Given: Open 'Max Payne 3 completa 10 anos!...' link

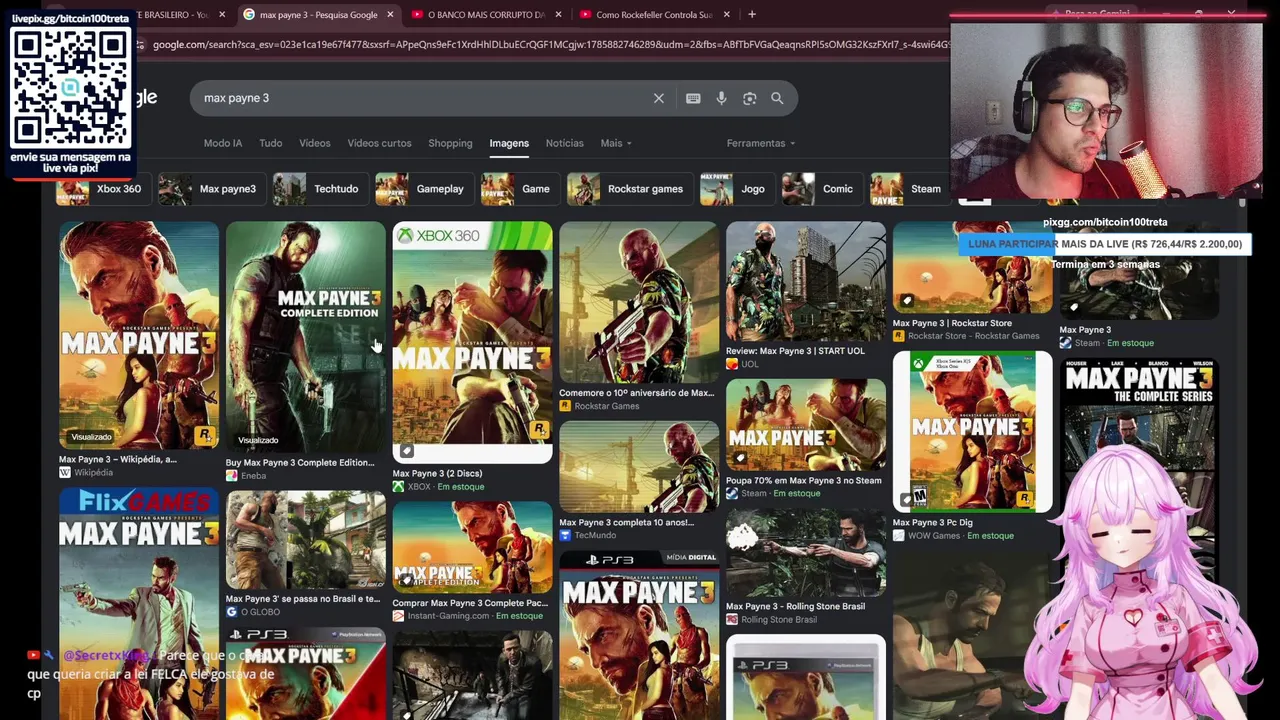Looking at the screenshot, I should (x=626, y=522).
